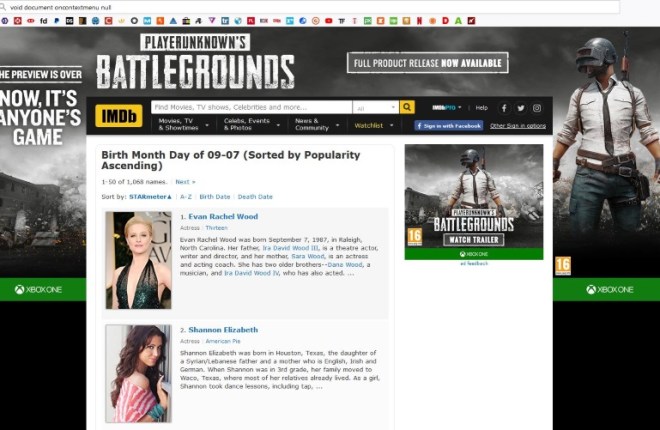Click the magnifier icon in address bar
Image resolution: width=660 pixels, height=430 pixels.
click(3, 7)
